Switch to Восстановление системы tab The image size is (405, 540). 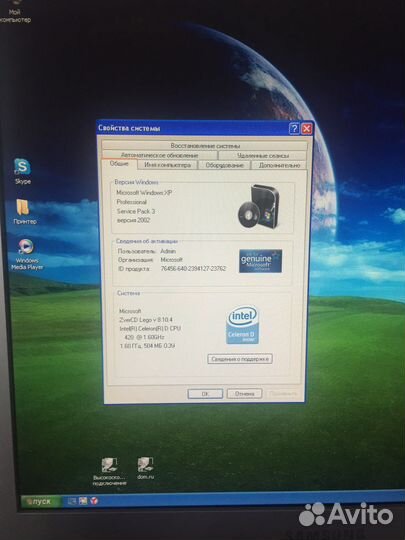[205, 146]
